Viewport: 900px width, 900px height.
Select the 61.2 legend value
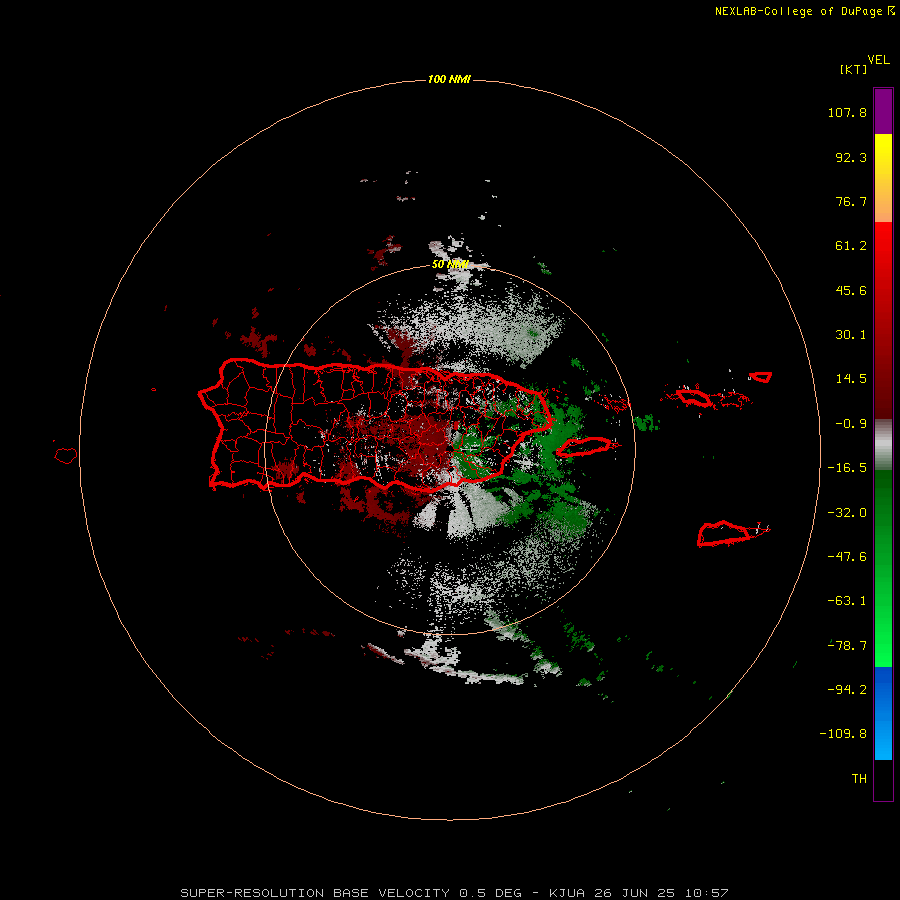click(851, 246)
